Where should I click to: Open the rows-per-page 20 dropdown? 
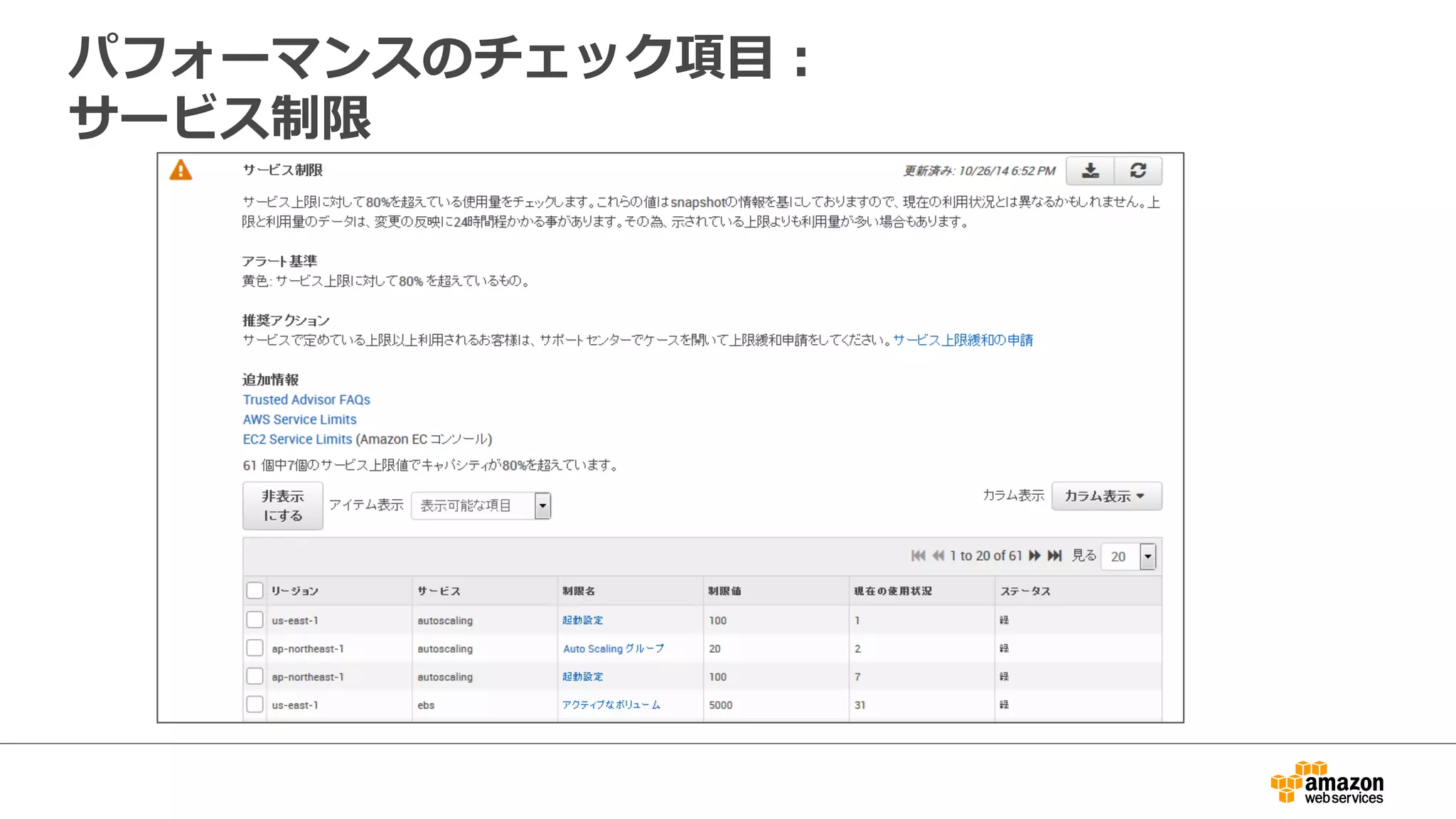(x=1128, y=557)
